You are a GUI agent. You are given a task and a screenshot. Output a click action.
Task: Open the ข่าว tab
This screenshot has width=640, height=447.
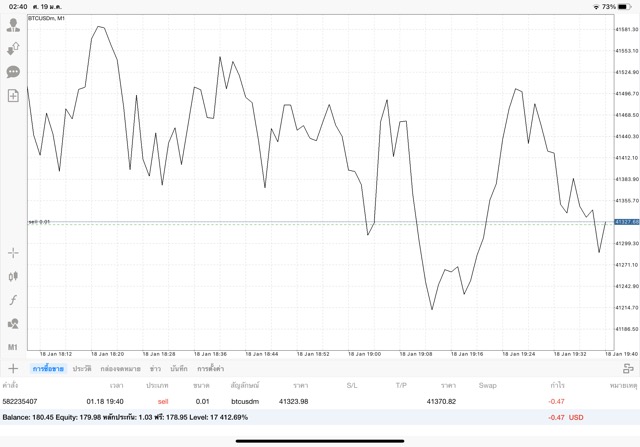[155, 369]
